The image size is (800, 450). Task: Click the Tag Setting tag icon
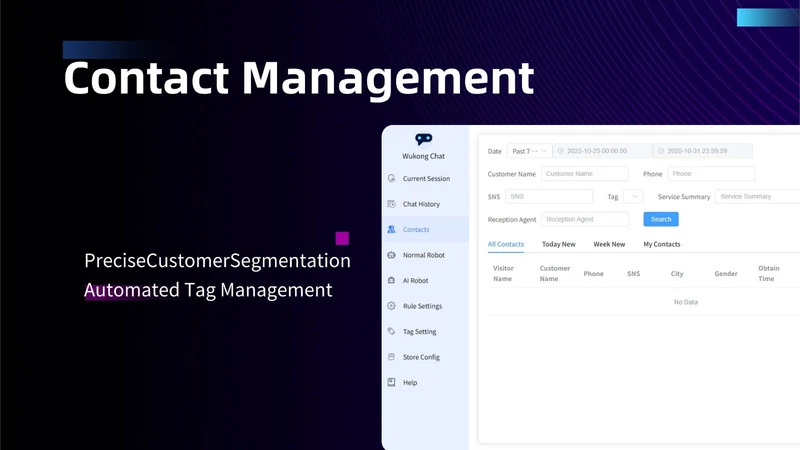tap(391, 331)
